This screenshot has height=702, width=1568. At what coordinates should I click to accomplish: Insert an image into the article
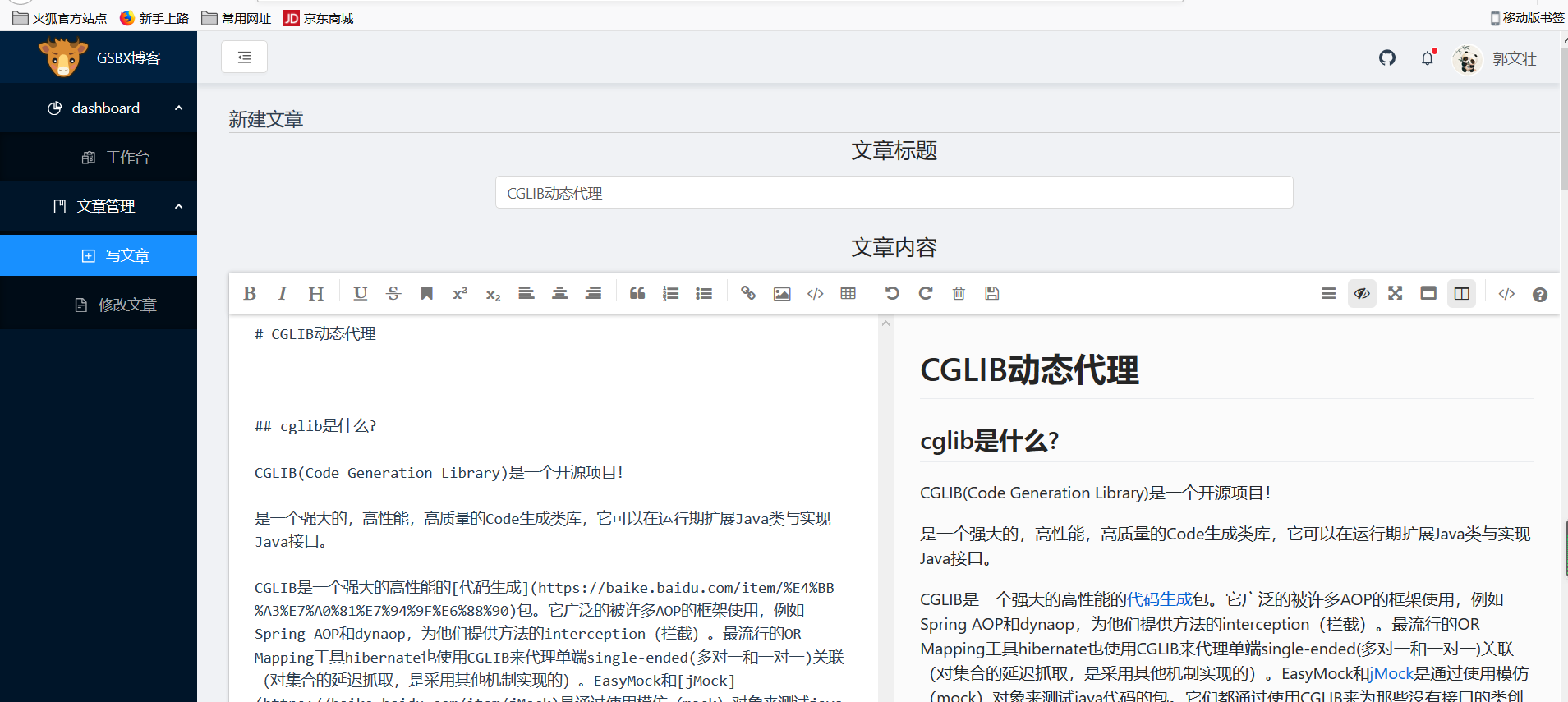782,293
